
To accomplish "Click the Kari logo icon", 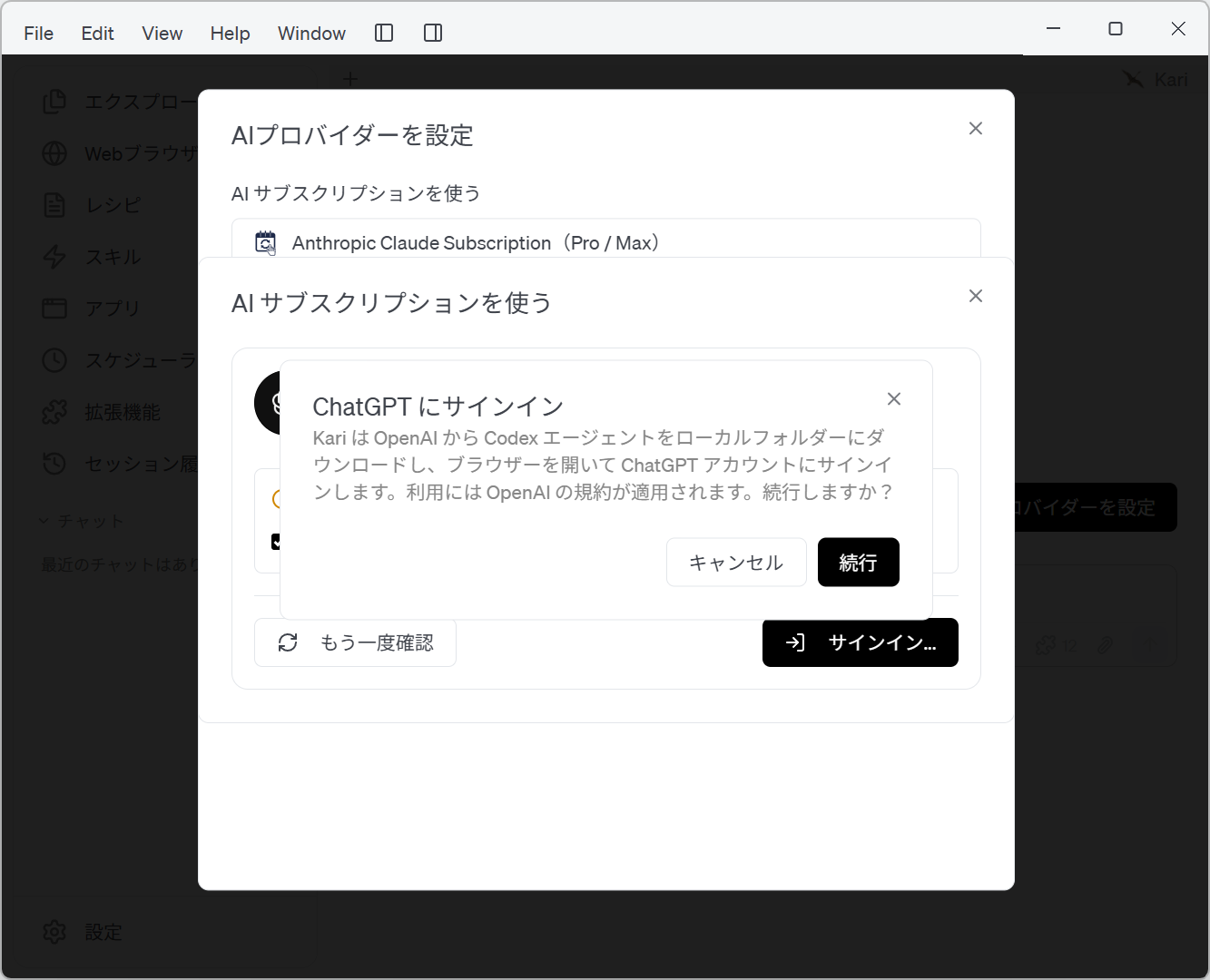I will coord(1133,80).
